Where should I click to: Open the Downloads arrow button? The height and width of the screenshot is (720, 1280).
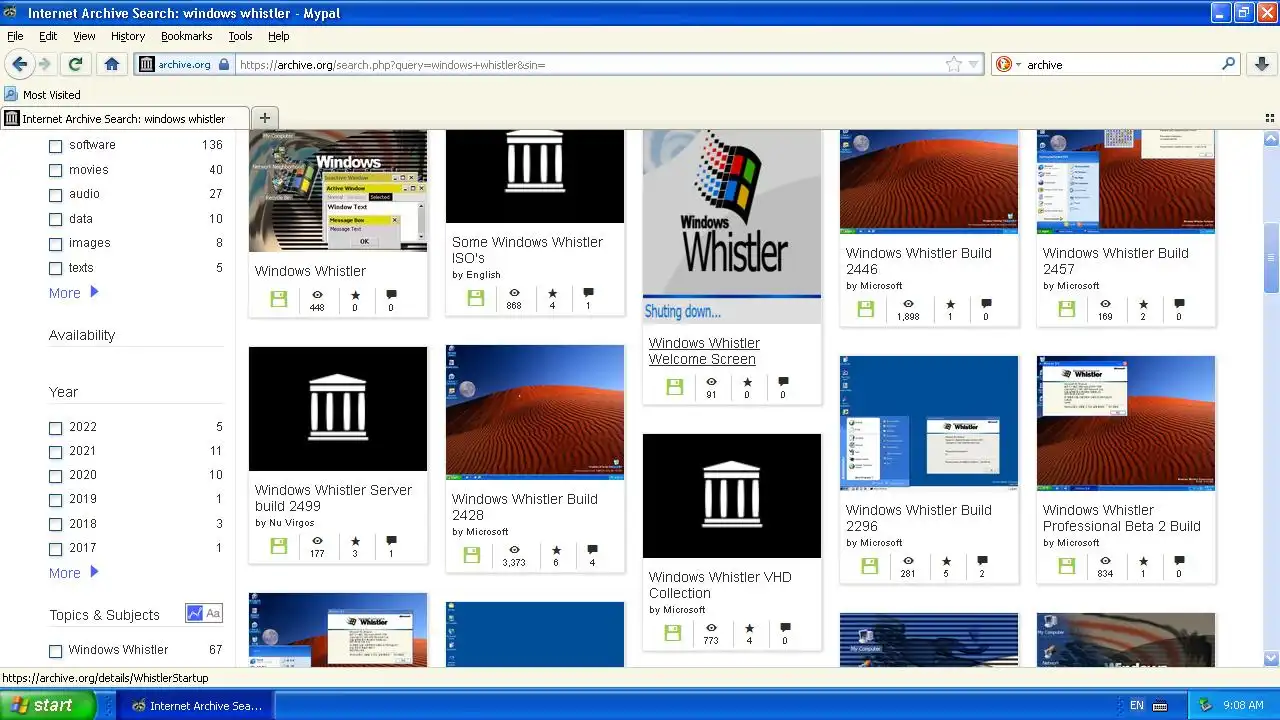coord(1262,64)
